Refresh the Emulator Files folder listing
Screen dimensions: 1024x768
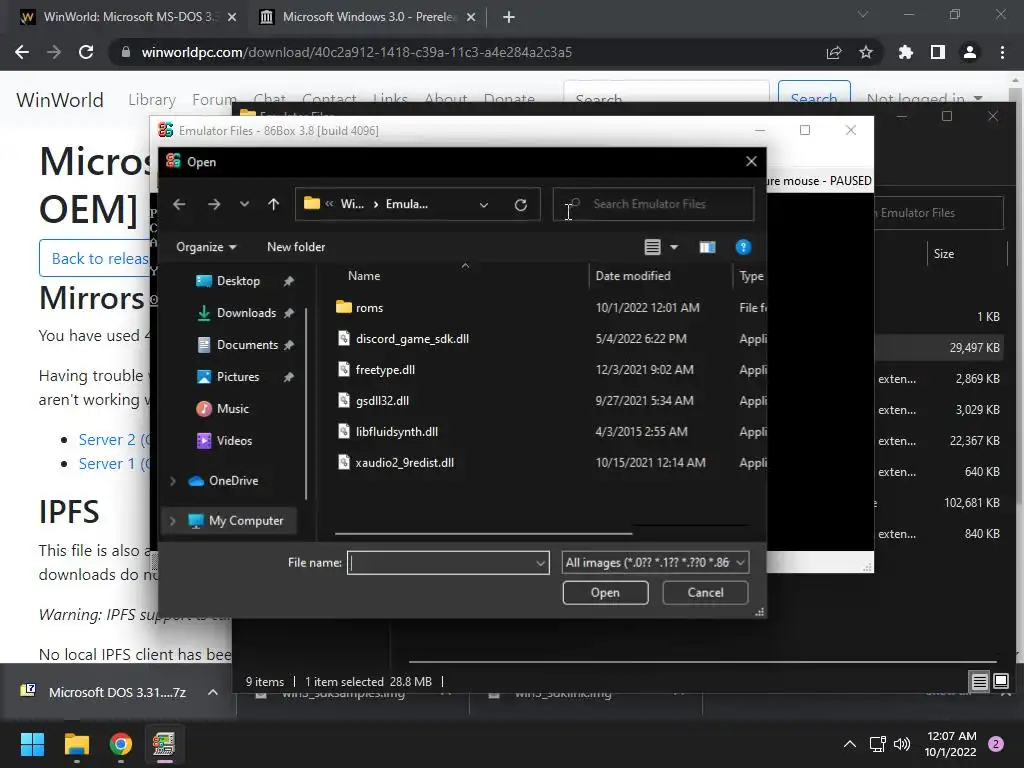pyautogui.click(x=520, y=205)
